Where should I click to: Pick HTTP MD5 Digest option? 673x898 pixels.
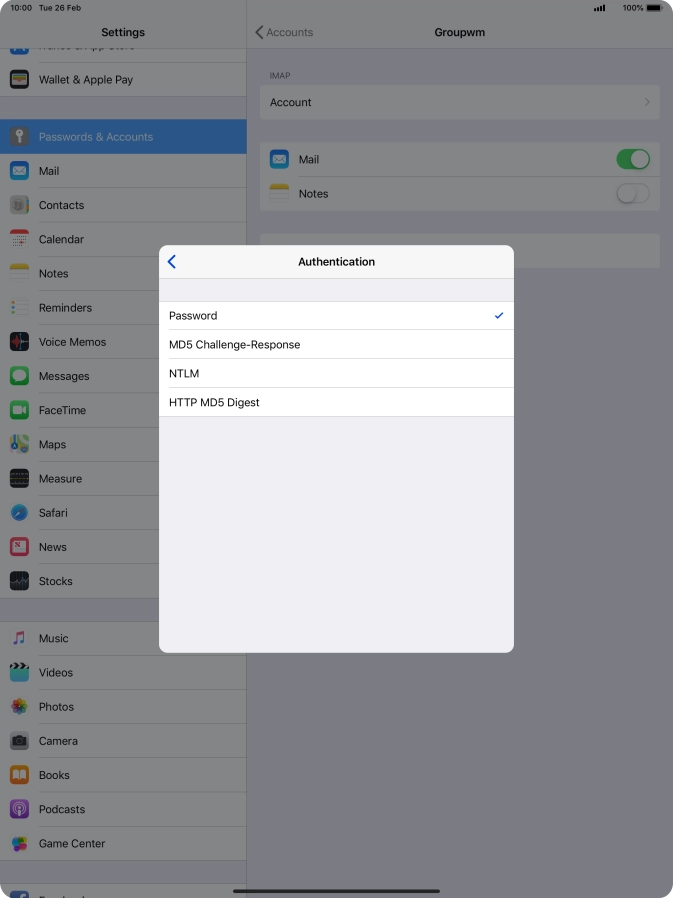336,403
